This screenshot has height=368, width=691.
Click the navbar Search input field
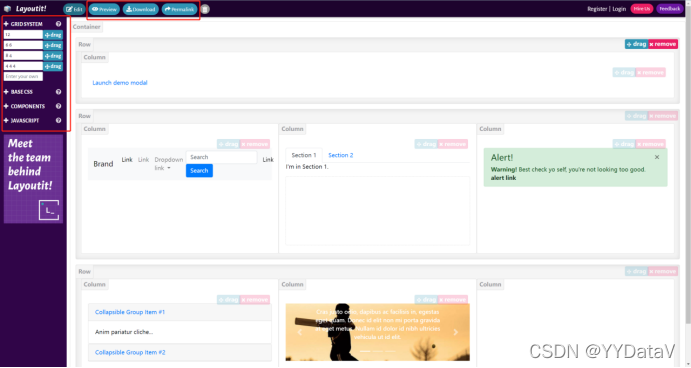point(221,157)
